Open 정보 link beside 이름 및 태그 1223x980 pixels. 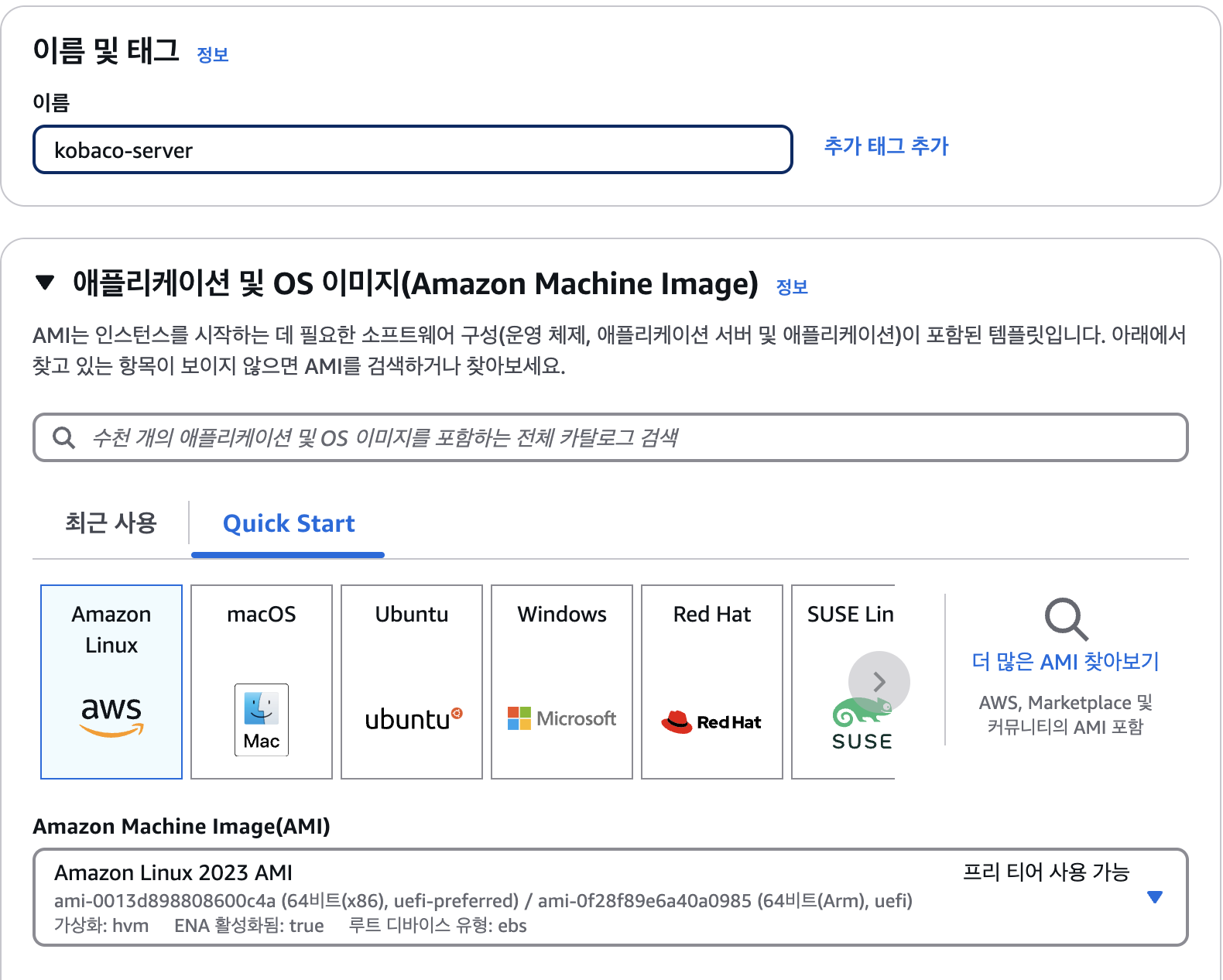pyautogui.click(x=213, y=55)
